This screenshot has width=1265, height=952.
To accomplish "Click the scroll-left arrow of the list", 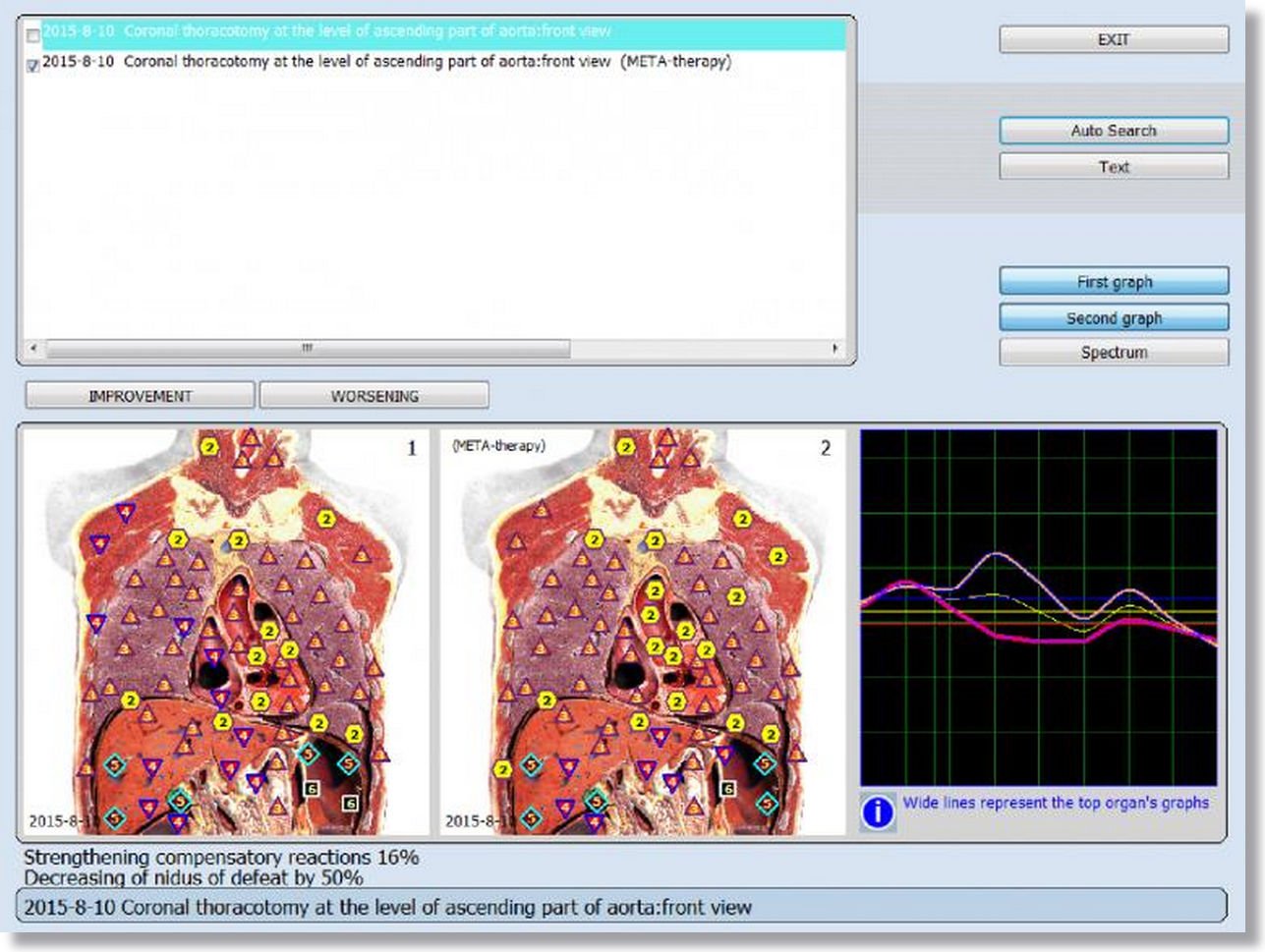I will (x=33, y=349).
